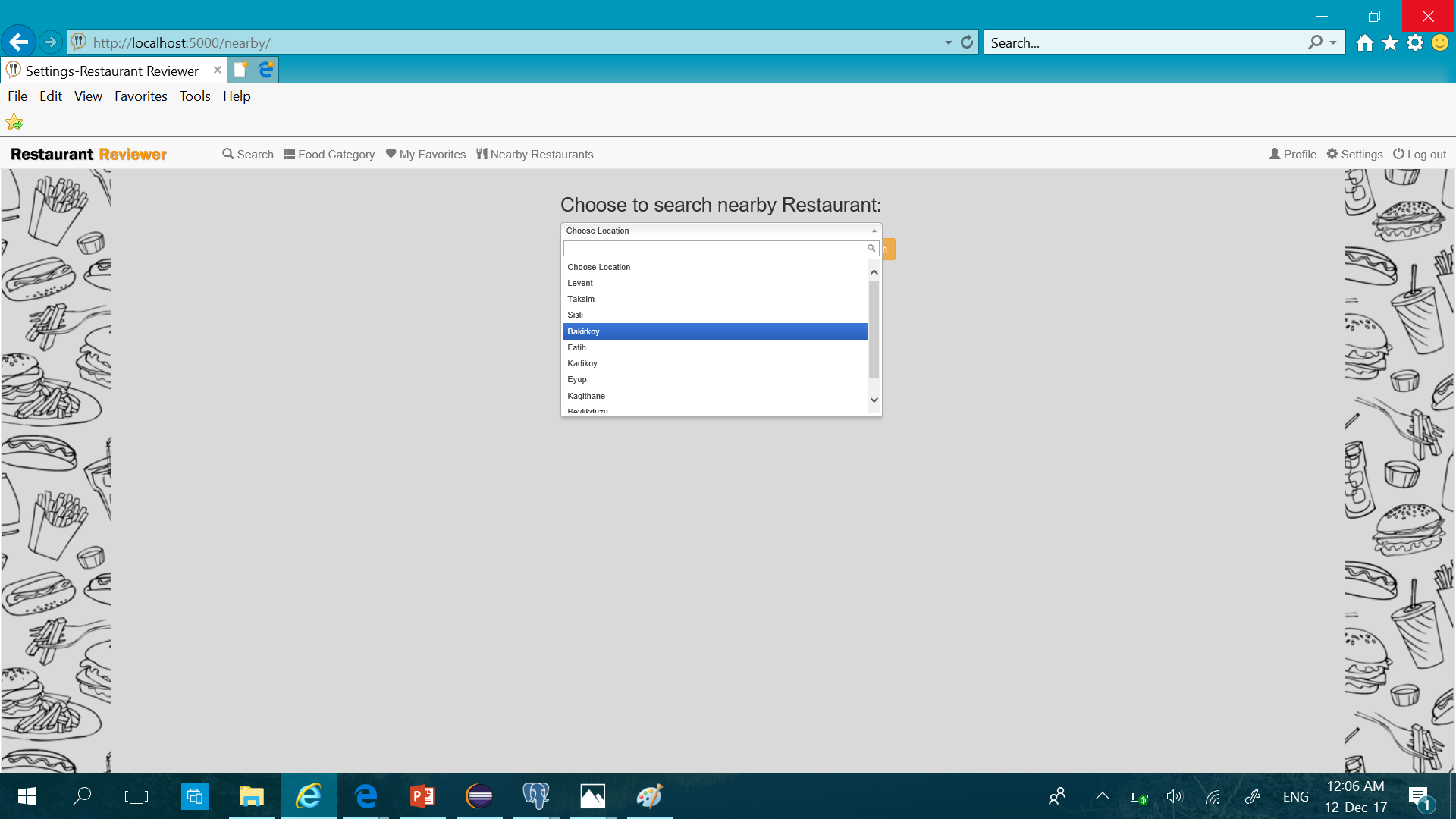This screenshot has height=819, width=1456.
Task: Select Bakirkoy from the location list
Action: (x=715, y=331)
